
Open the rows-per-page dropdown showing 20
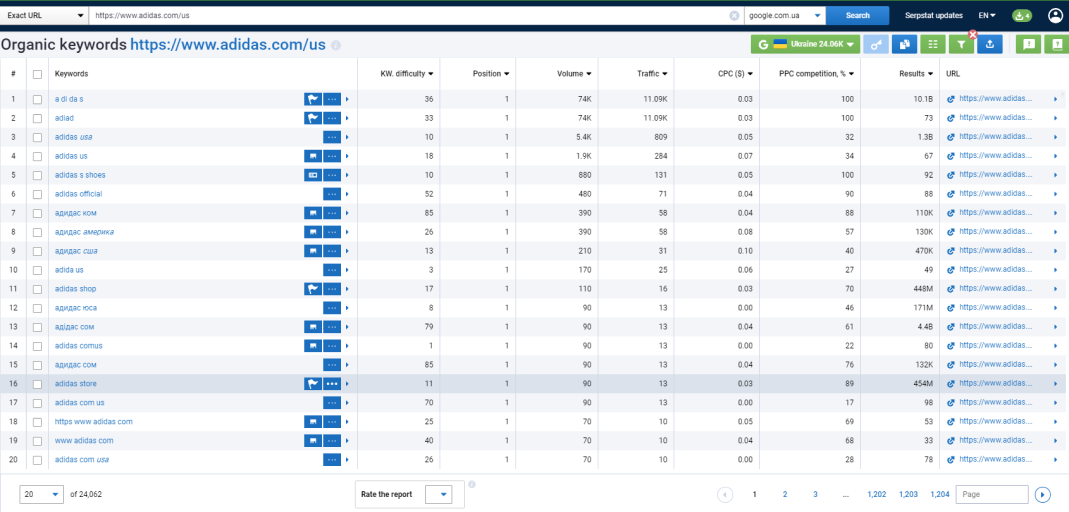(42, 494)
